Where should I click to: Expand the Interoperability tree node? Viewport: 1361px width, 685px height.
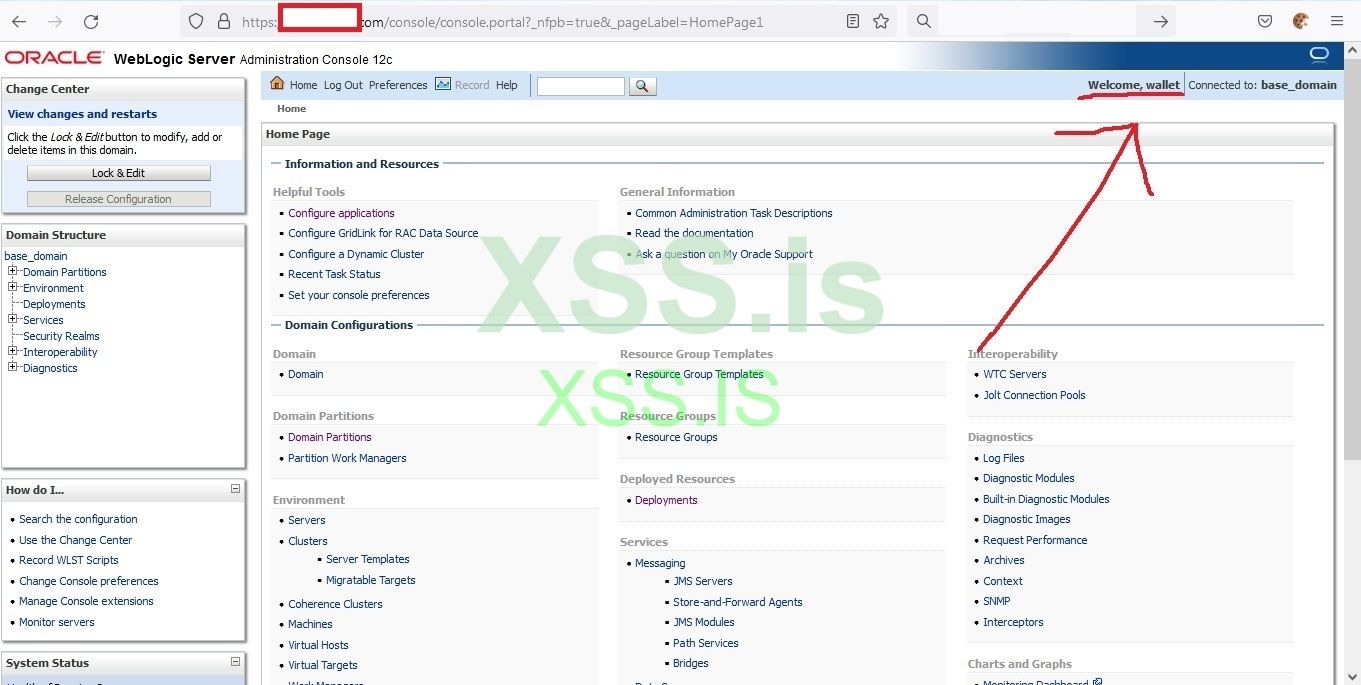pos(13,351)
